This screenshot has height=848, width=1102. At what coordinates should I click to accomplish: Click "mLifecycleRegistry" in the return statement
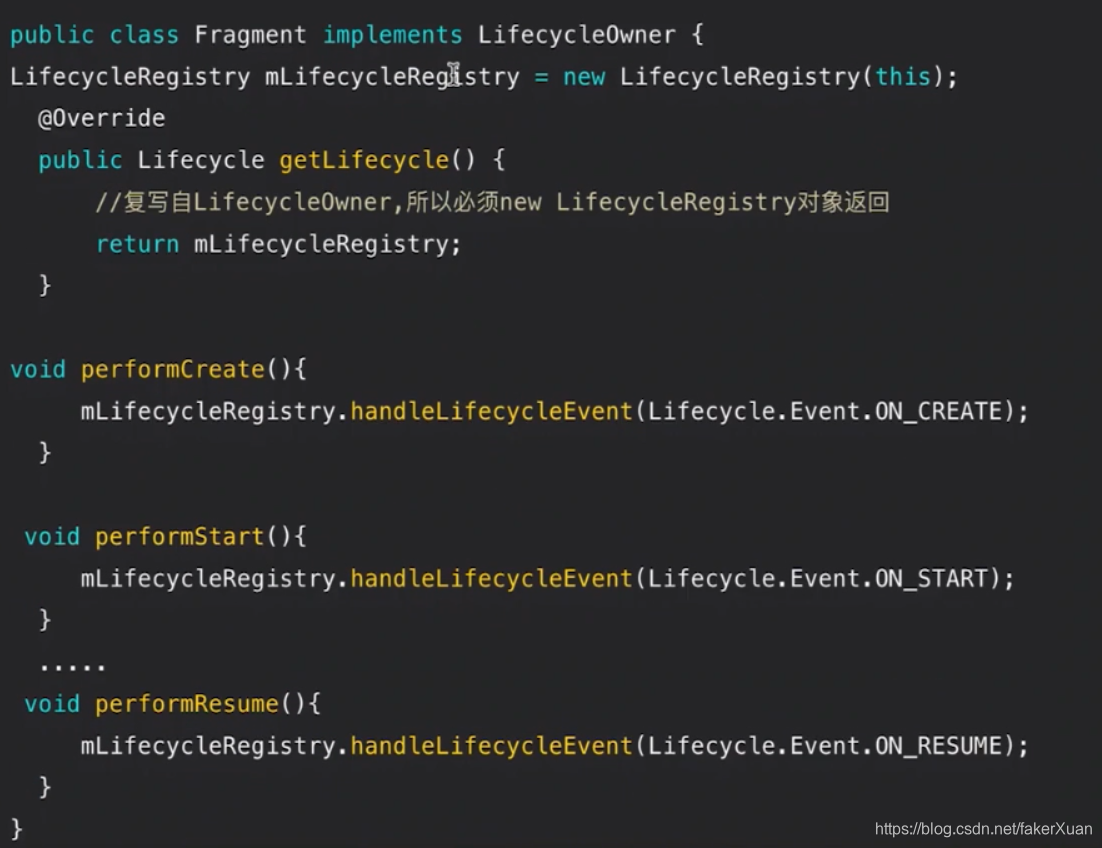(321, 244)
